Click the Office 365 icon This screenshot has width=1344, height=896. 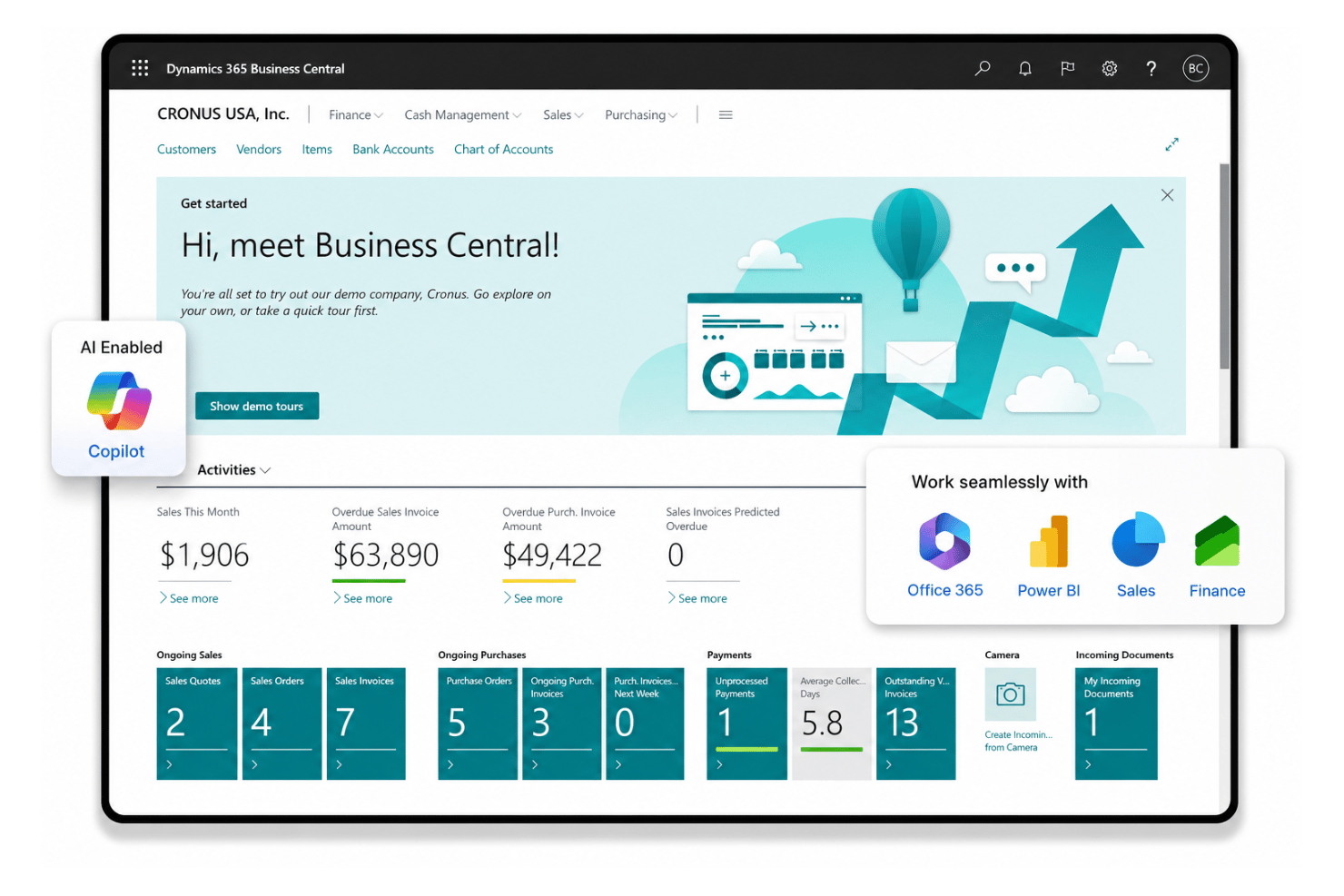tap(944, 541)
